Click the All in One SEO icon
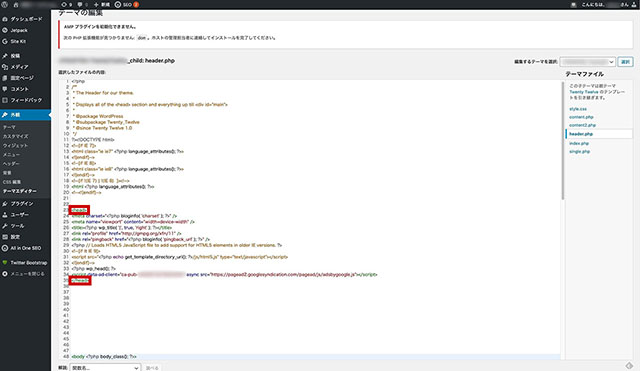Image resolution: width=640 pixels, height=371 pixels. click(x=5, y=248)
